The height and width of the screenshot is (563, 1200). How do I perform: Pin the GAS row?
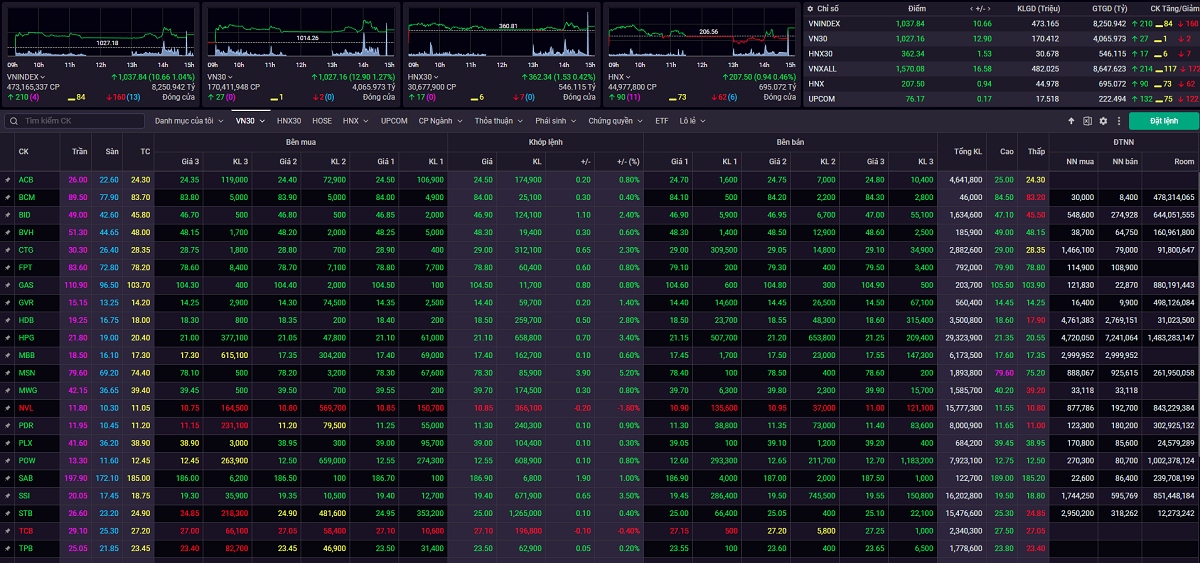(x=7, y=285)
